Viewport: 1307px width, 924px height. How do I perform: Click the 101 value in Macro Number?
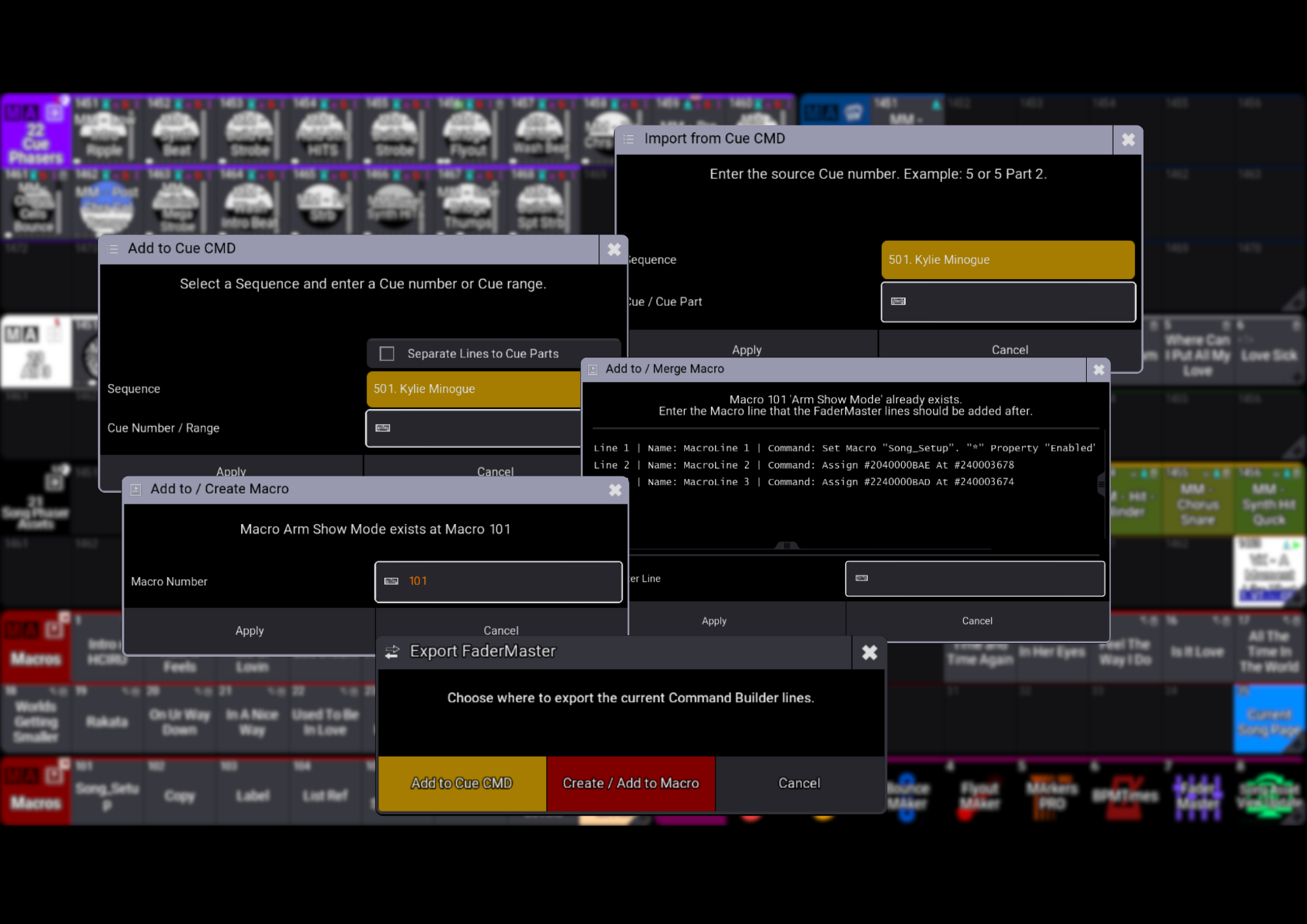coord(418,581)
